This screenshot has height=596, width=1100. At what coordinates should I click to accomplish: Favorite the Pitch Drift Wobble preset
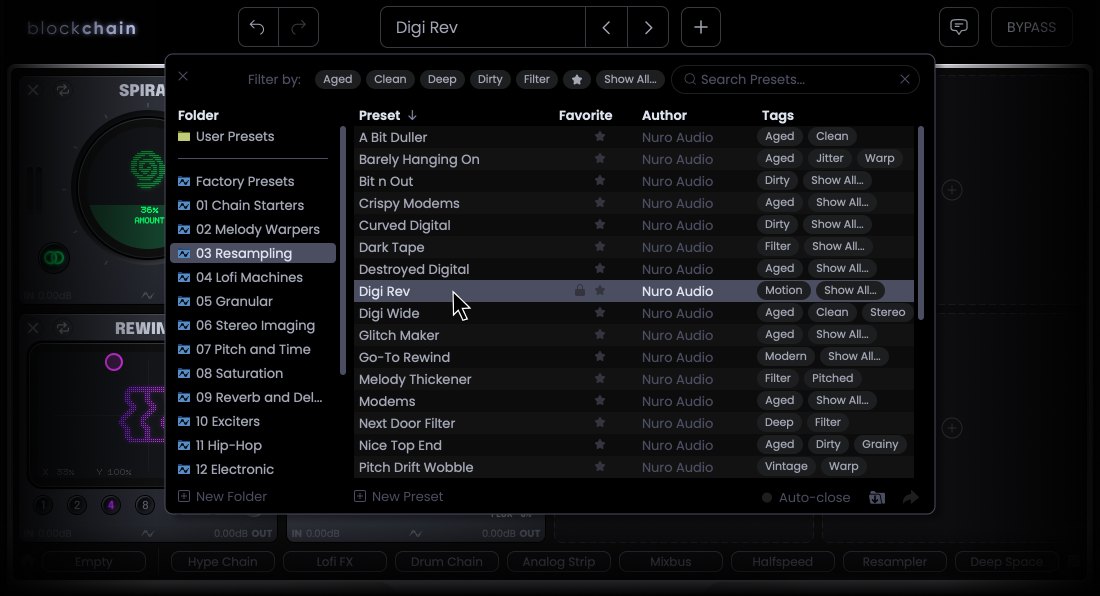(x=600, y=466)
